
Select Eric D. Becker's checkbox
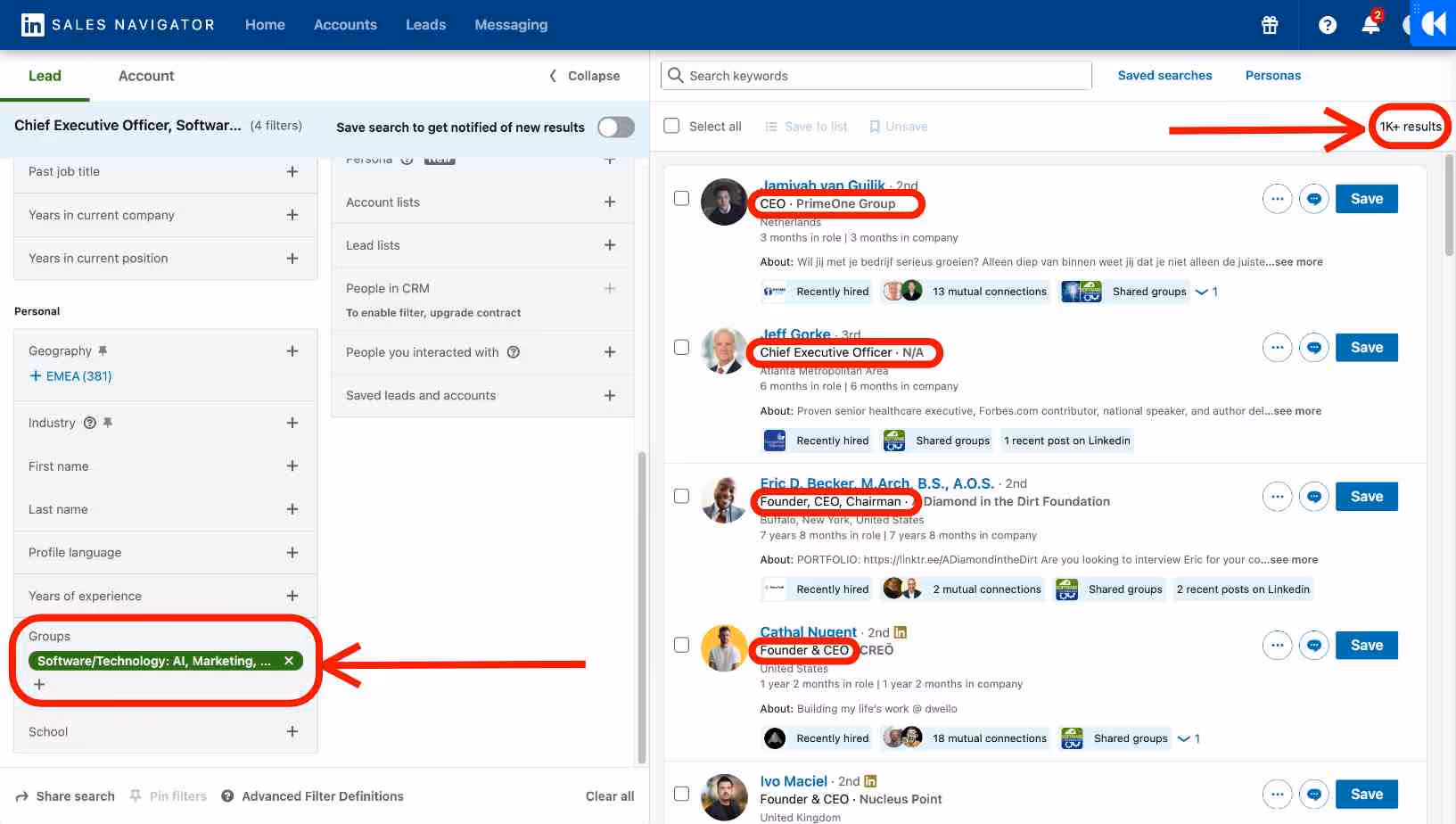point(681,496)
